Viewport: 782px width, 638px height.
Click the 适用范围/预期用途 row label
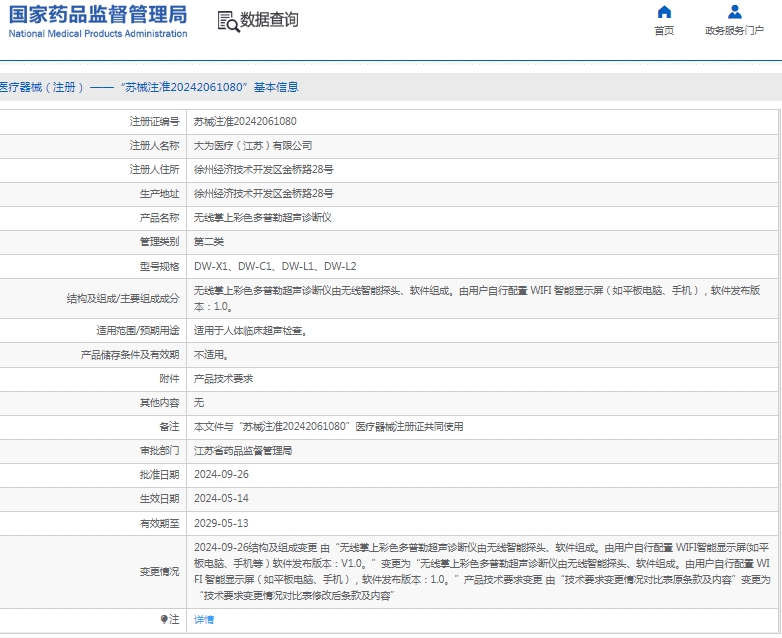[138, 331]
